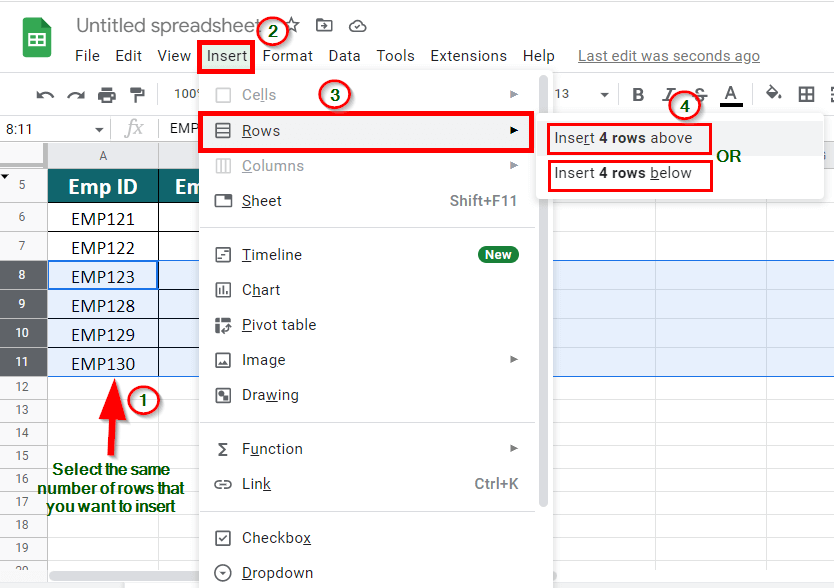
Task: Toggle italic formatting
Action: coord(669,95)
